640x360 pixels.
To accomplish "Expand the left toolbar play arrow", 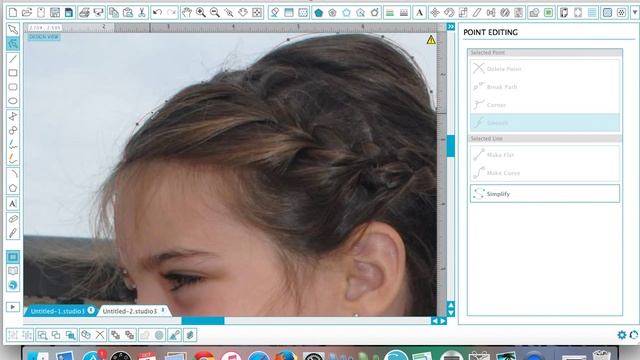I will pyautogui.click(x=13, y=307).
